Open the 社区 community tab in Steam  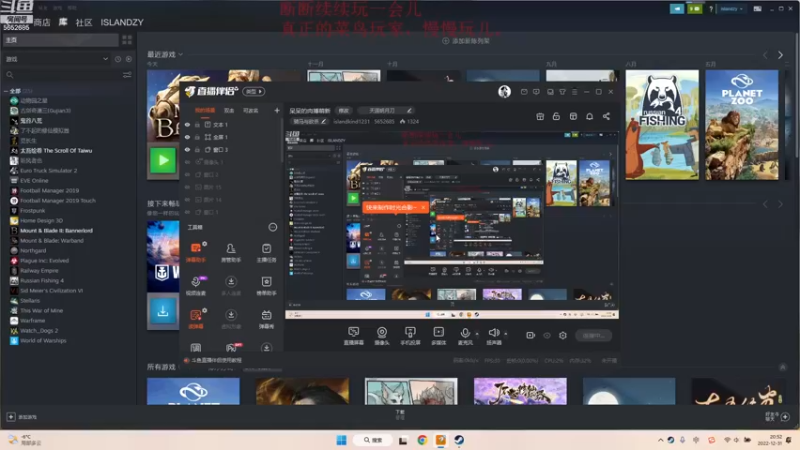(84, 22)
